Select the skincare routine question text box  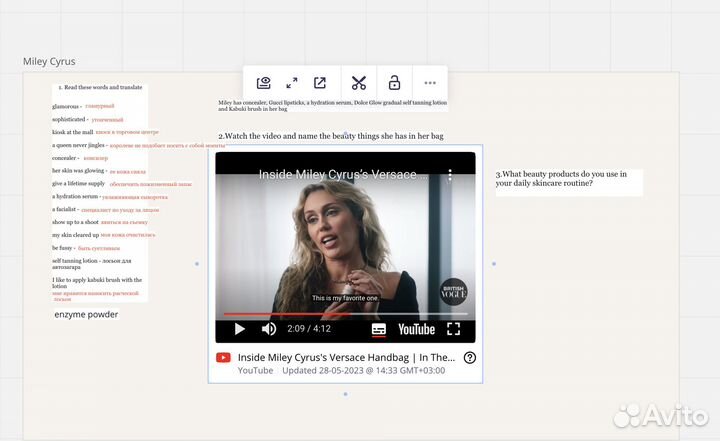(568, 179)
